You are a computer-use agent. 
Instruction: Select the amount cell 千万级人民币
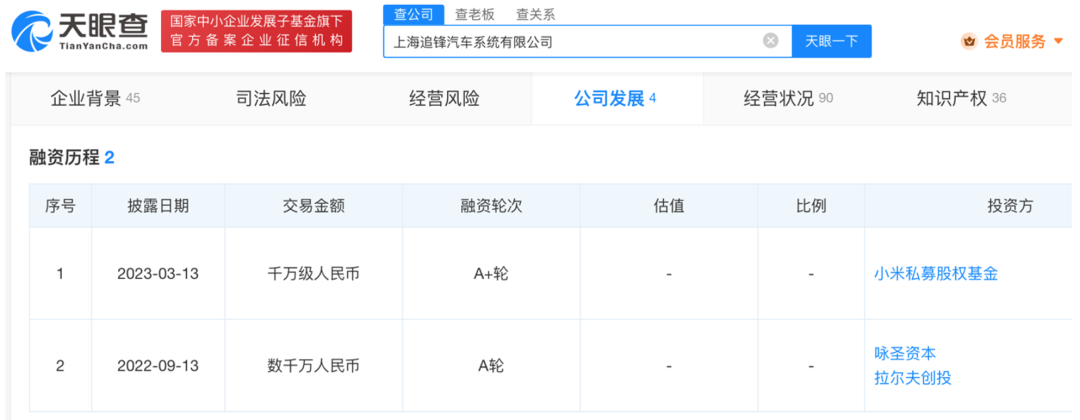click(x=313, y=274)
